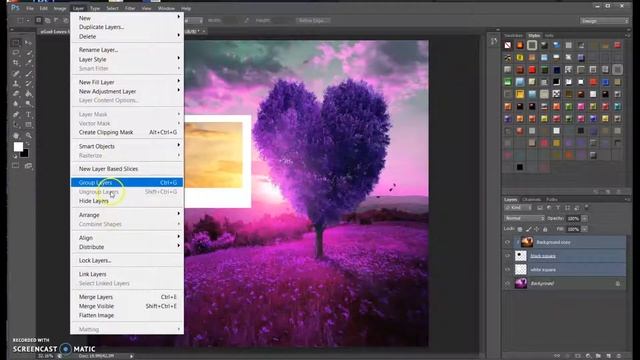Open the Design workspace dropdown
The height and width of the screenshot is (360, 640).
tap(604, 20)
